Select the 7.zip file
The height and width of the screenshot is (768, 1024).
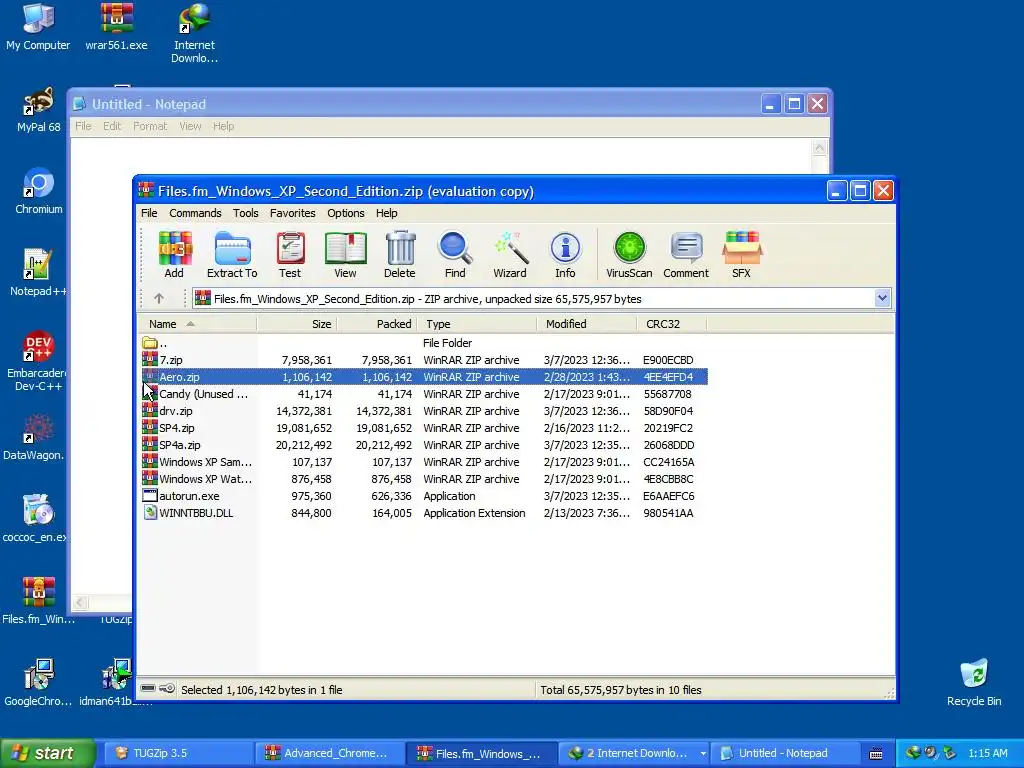pos(424,360)
